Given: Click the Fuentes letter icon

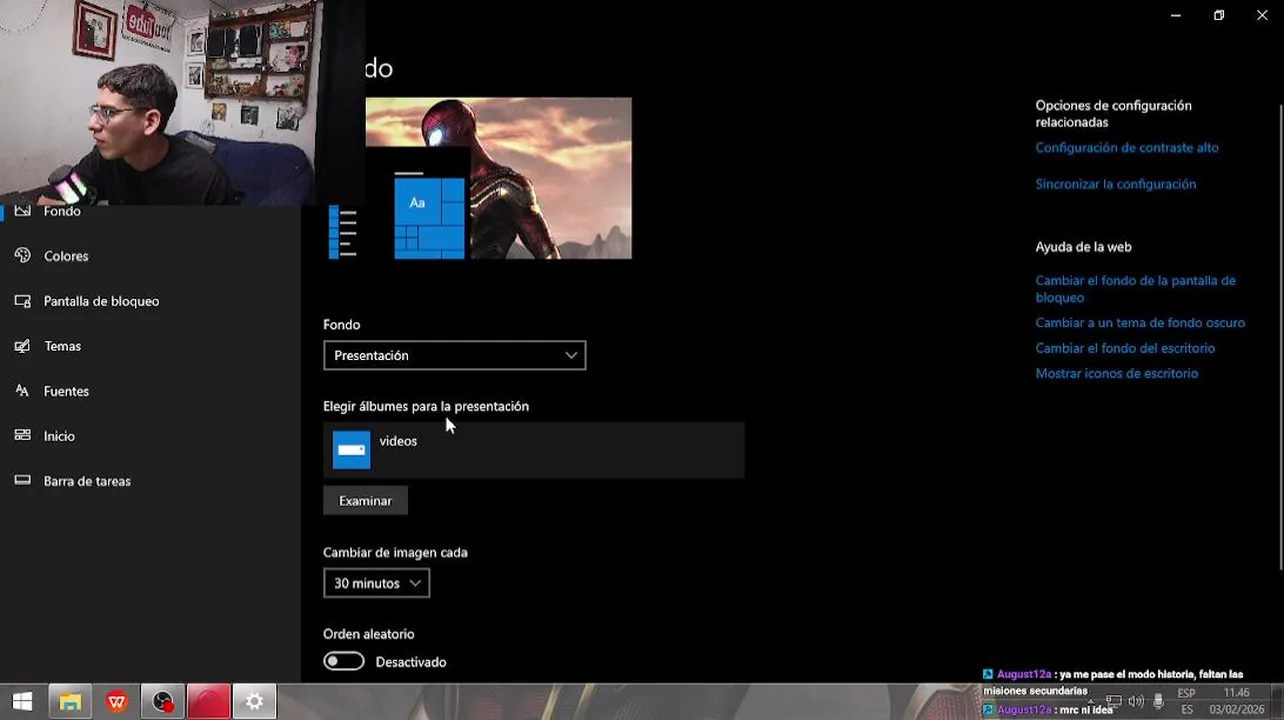Looking at the screenshot, I should (22, 391).
